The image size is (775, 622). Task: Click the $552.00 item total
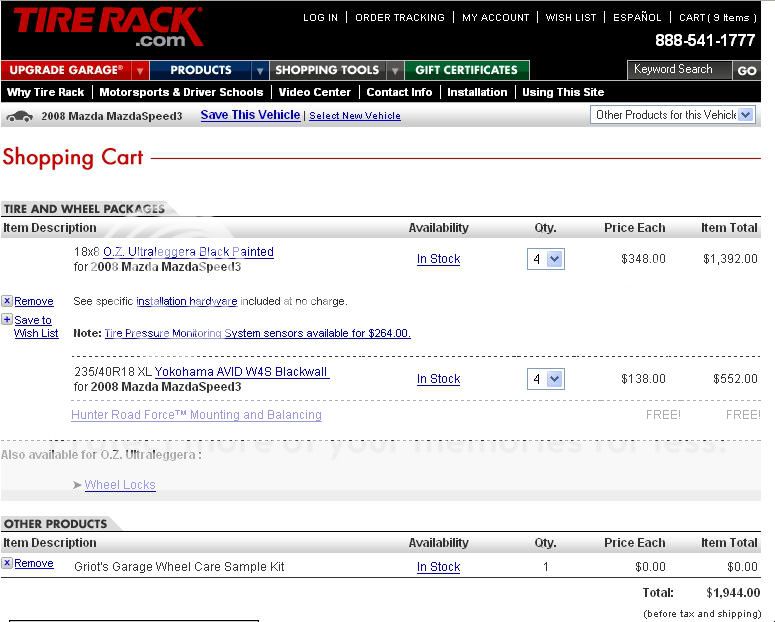pyautogui.click(x=735, y=379)
